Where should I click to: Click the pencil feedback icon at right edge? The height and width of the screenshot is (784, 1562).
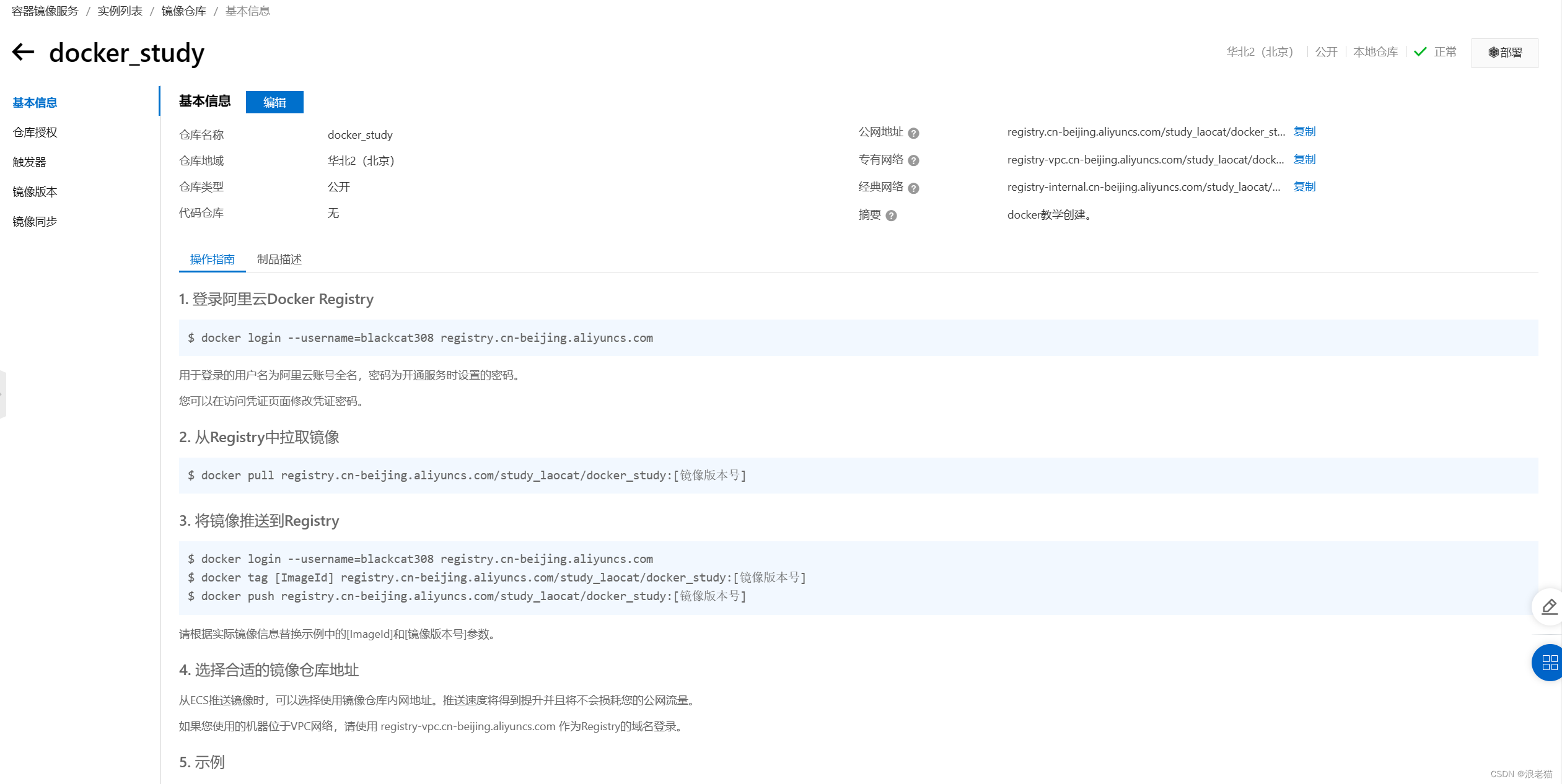pos(1549,606)
